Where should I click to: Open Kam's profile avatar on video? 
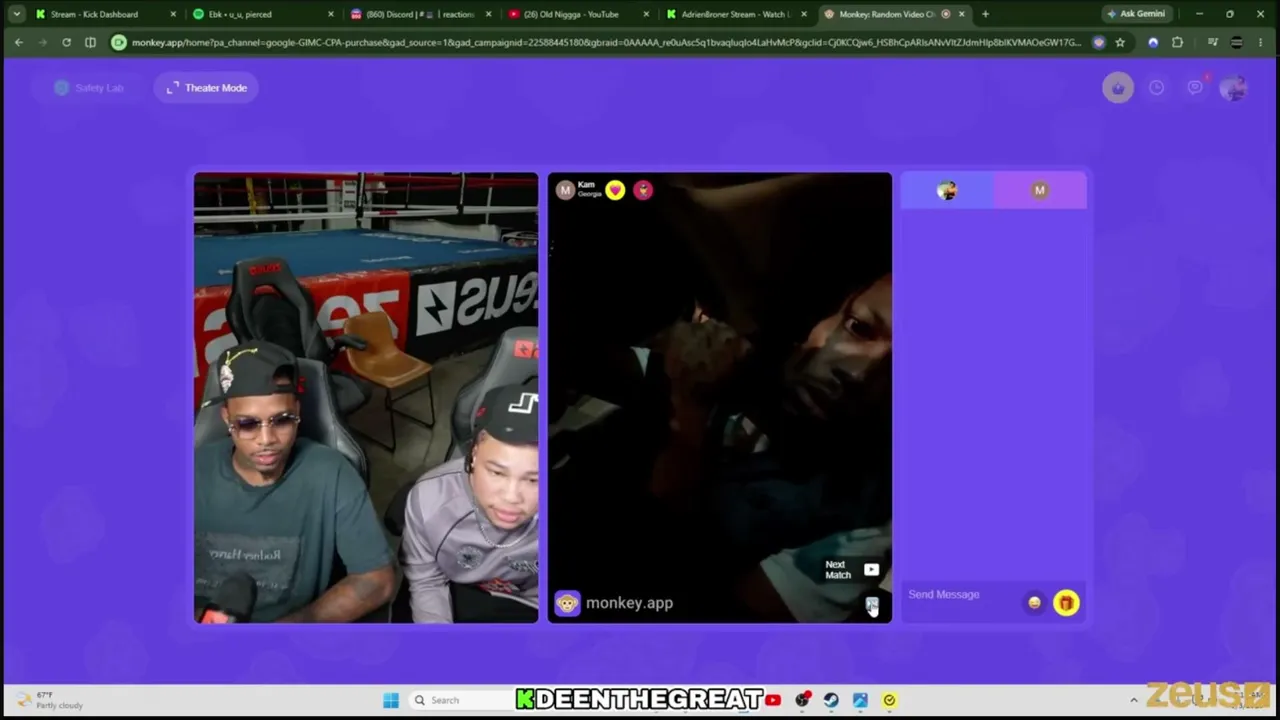point(565,190)
